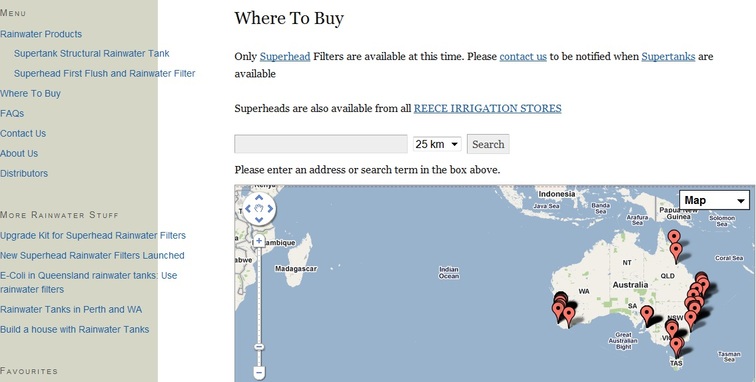Image resolution: width=756 pixels, height=382 pixels.
Task: Pan the map up with arrow control
Action: pos(259,198)
